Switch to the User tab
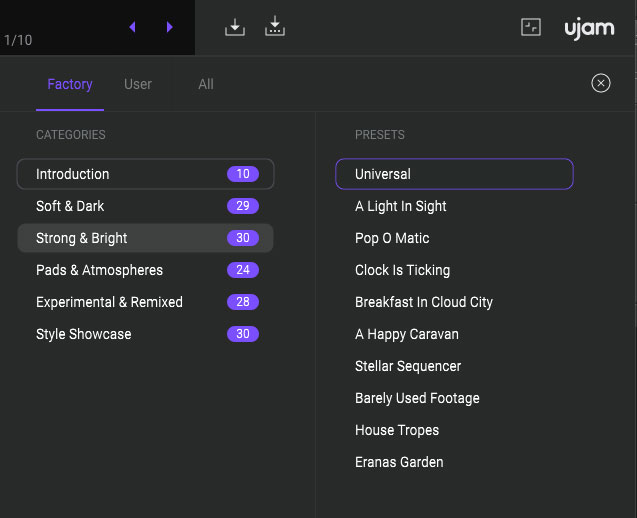This screenshot has width=637, height=518. click(x=138, y=84)
